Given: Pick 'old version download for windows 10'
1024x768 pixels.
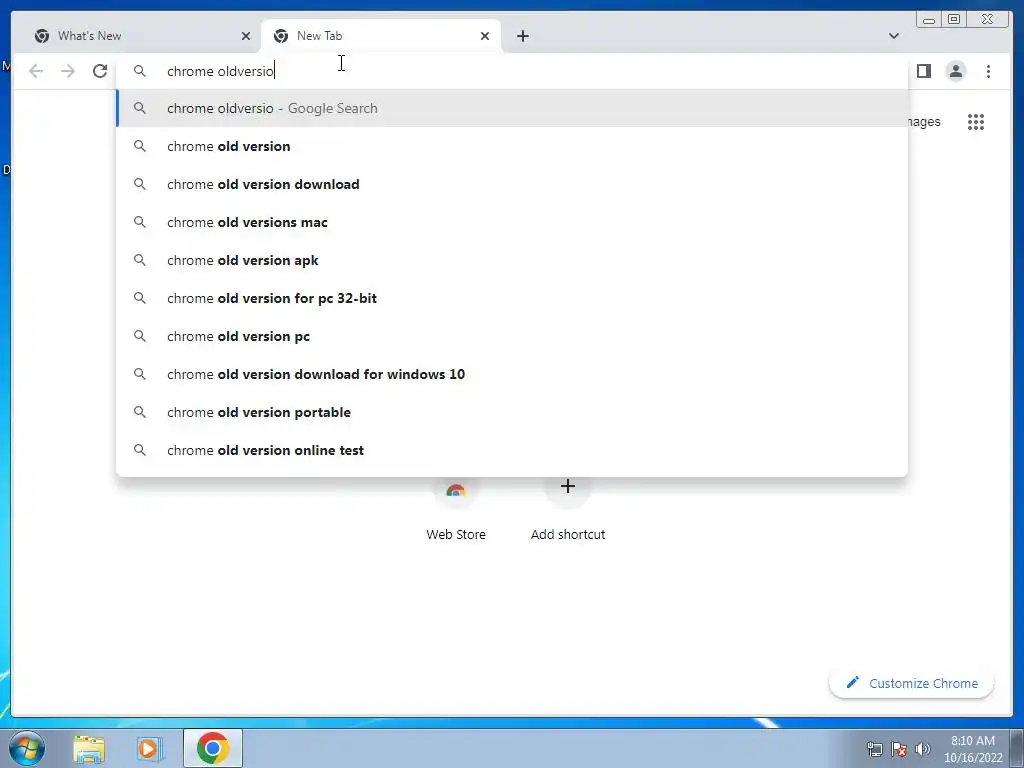Looking at the screenshot, I should coord(512,374).
